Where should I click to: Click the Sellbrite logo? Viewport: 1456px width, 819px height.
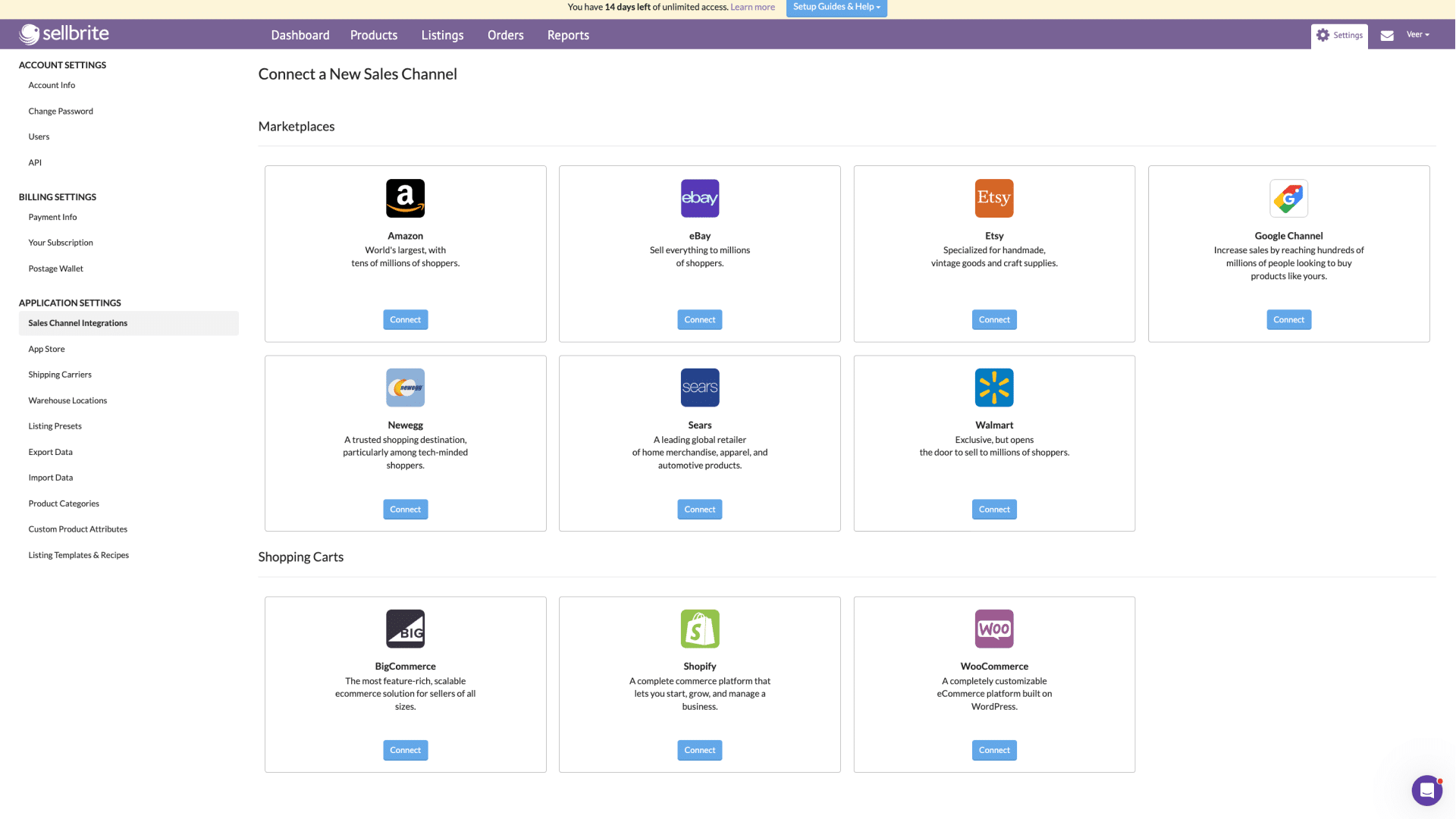point(64,34)
